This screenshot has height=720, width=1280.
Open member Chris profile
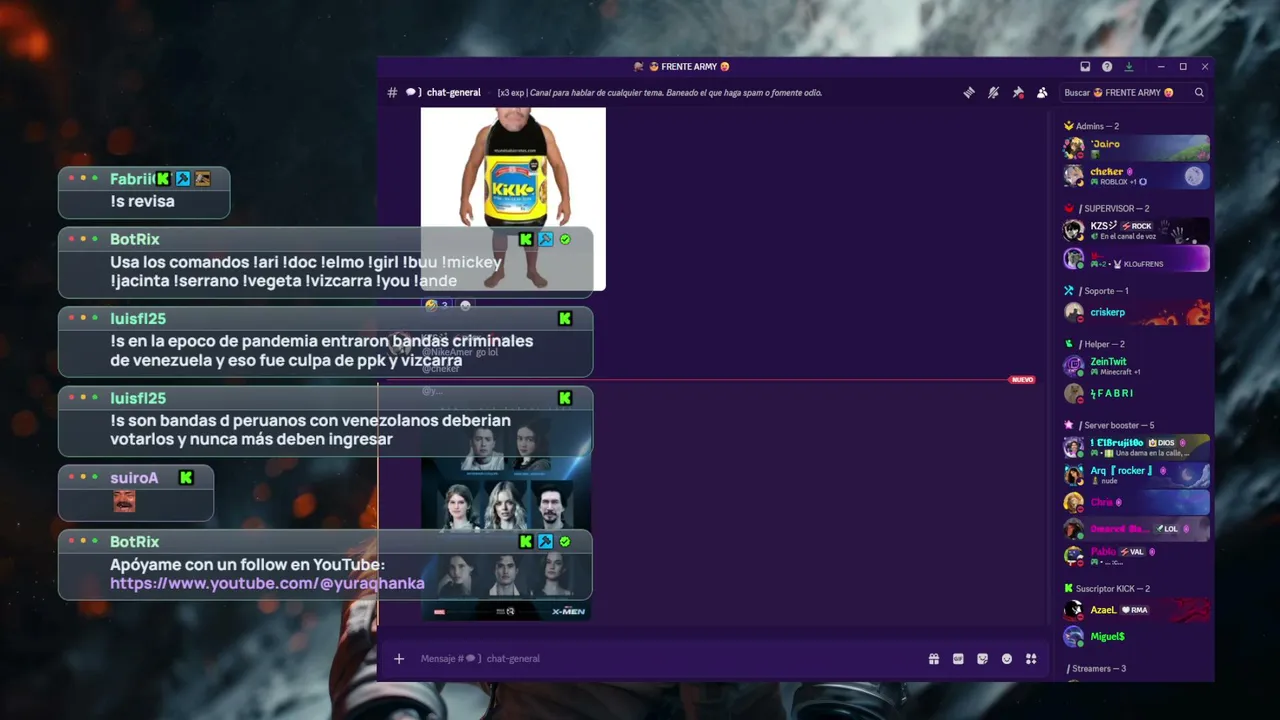coord(1136,502)
